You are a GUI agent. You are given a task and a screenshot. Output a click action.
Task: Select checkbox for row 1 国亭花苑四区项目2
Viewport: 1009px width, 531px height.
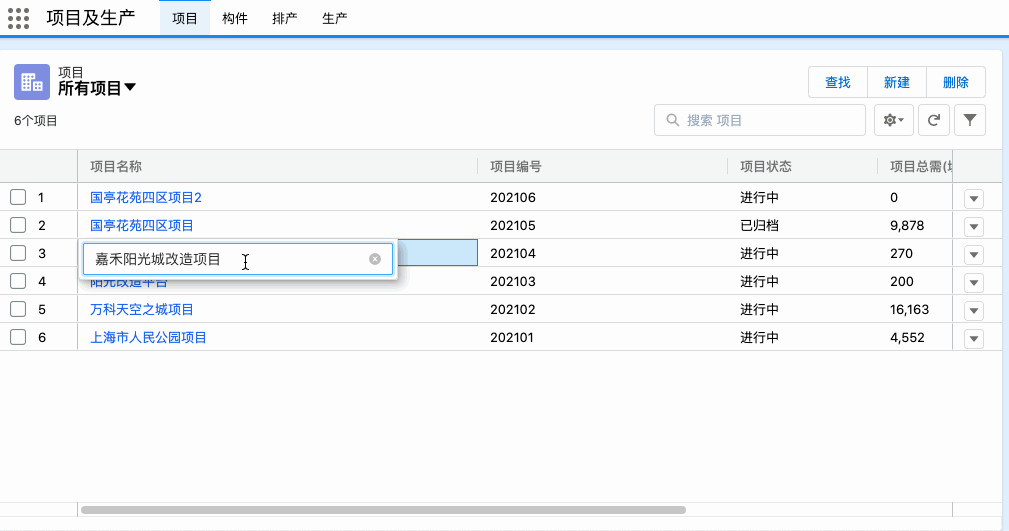[18, 197]
